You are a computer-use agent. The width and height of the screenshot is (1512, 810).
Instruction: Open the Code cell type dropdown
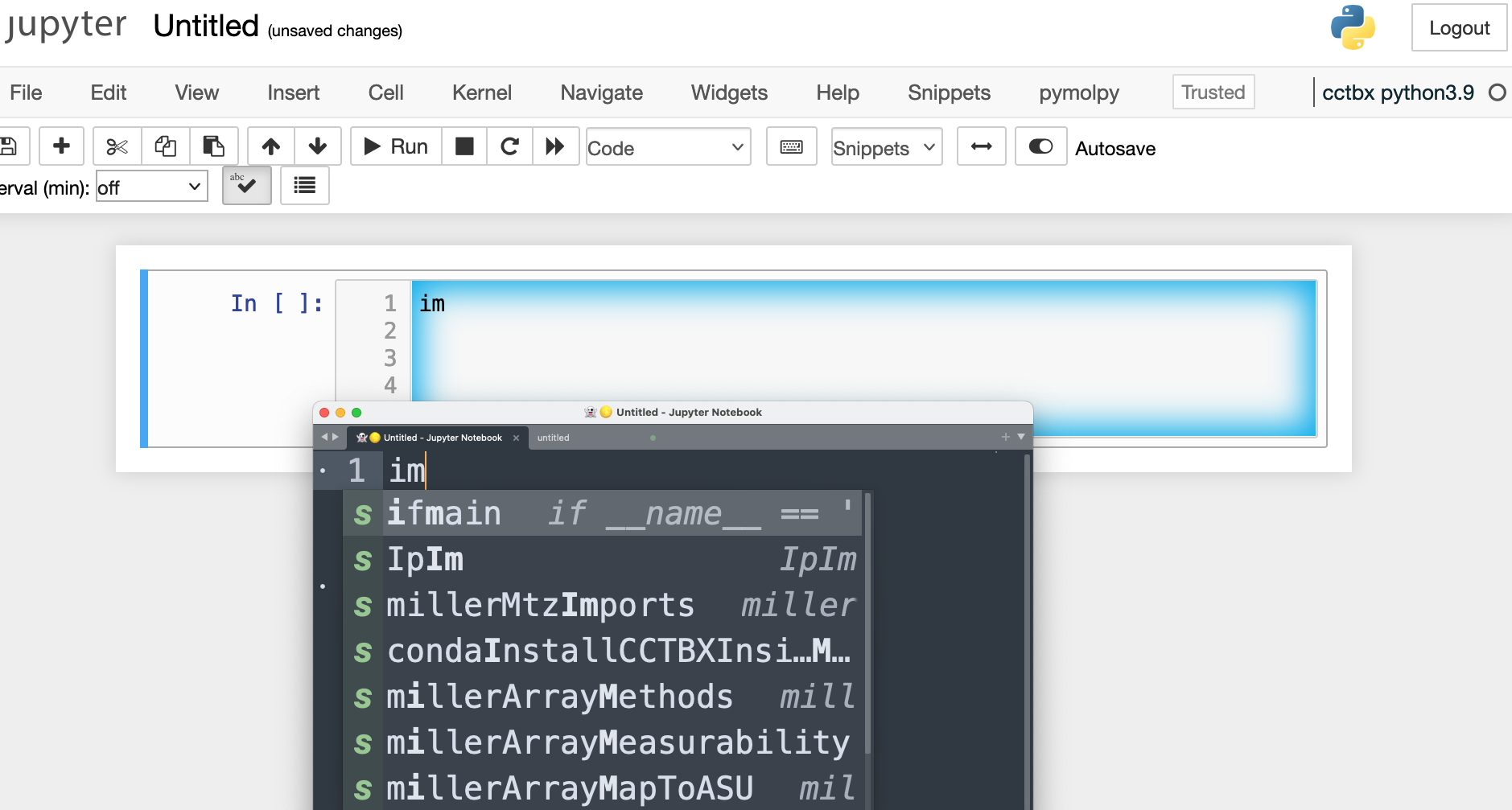tap(668, 147)
